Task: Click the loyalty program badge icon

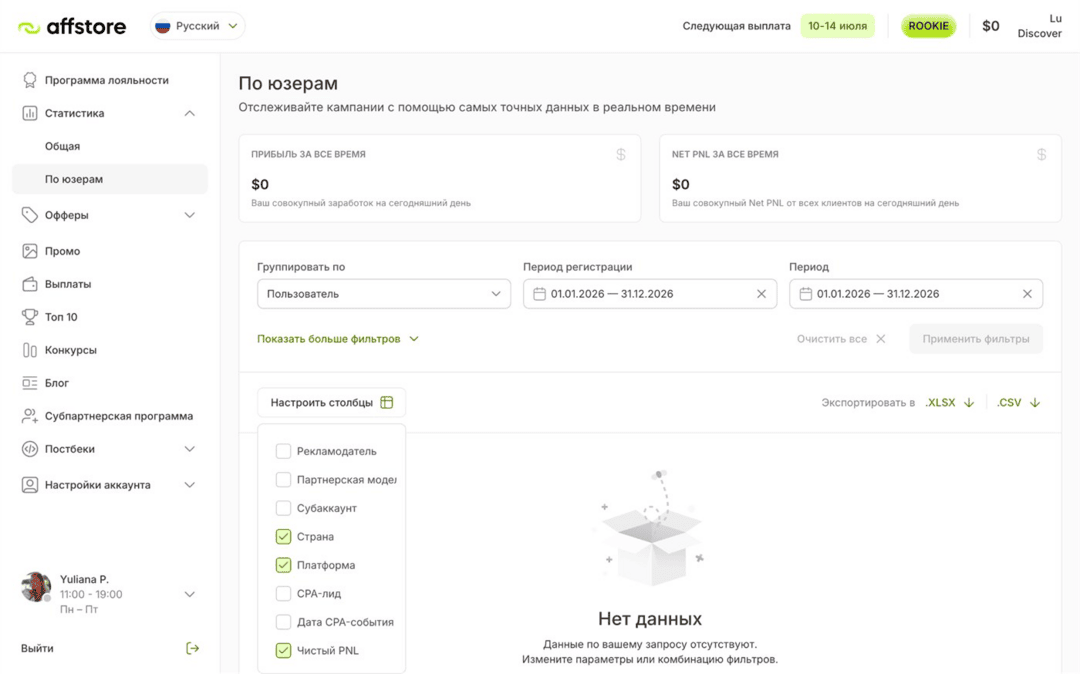Action: [x=30, y=80]
